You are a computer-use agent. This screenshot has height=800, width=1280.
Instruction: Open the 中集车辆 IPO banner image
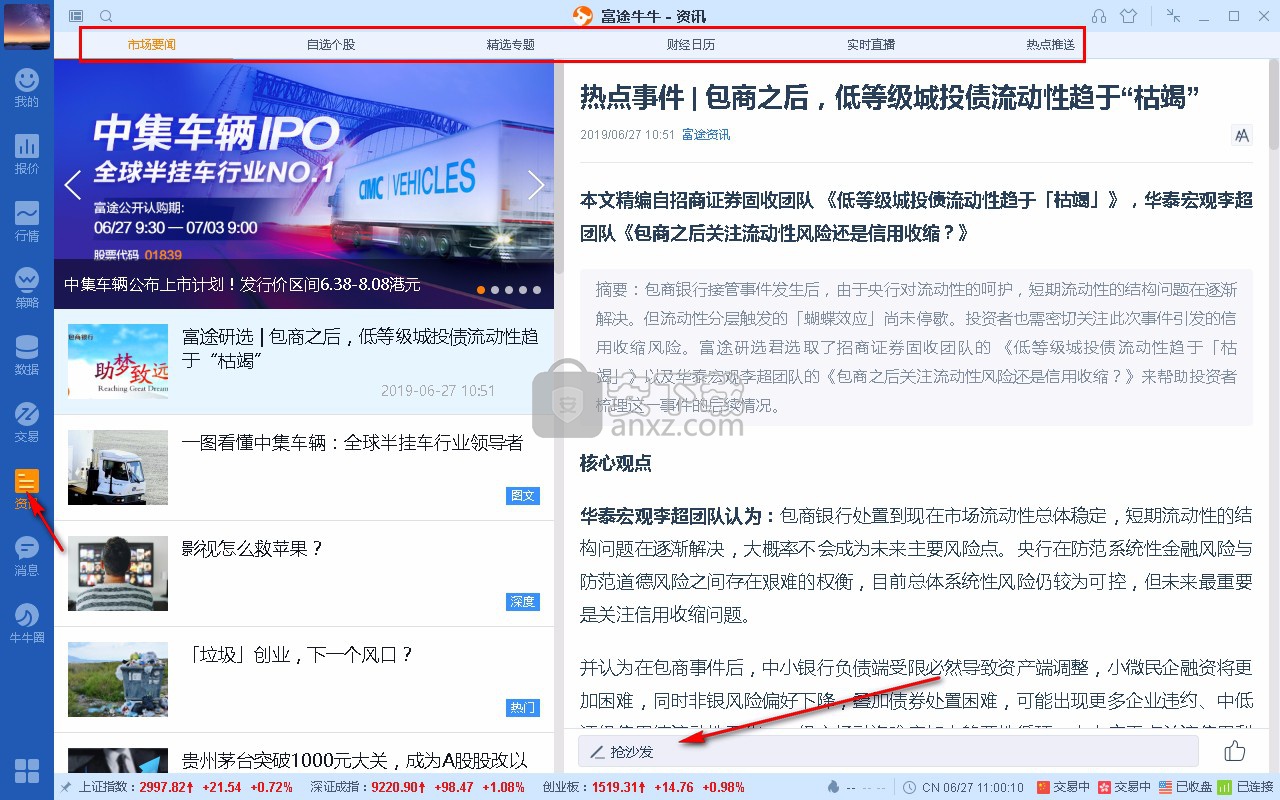tap(304, 185)
